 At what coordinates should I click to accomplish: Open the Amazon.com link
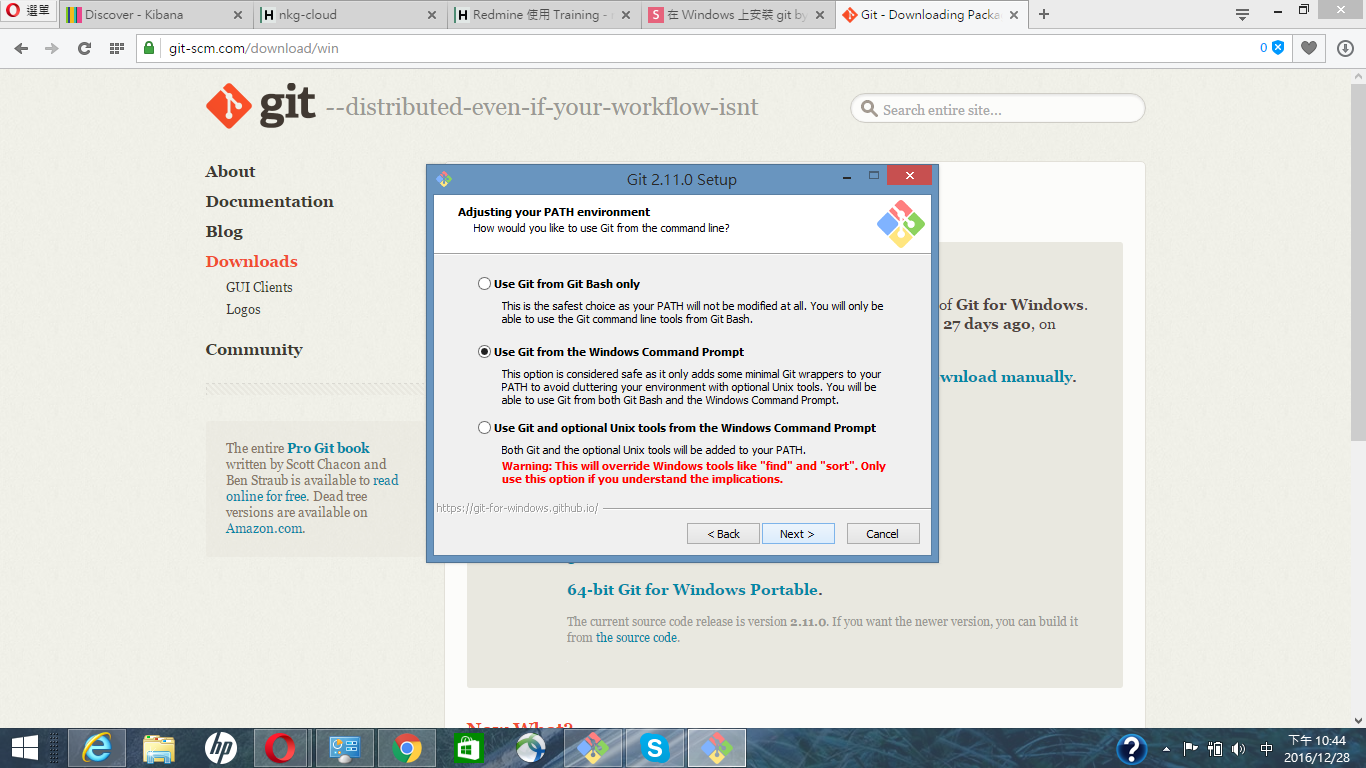tap(264, 528)
